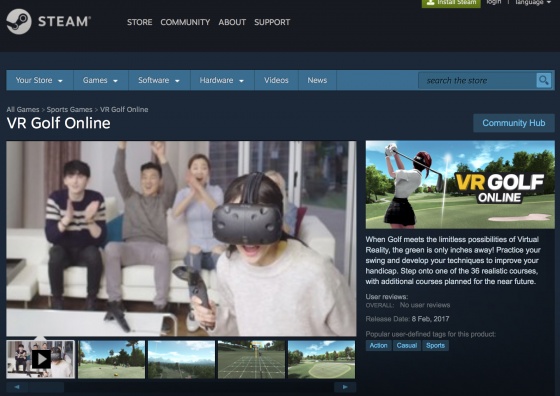
Task: Open the SUPPORT menu item
Action: [x=272, y=22]
